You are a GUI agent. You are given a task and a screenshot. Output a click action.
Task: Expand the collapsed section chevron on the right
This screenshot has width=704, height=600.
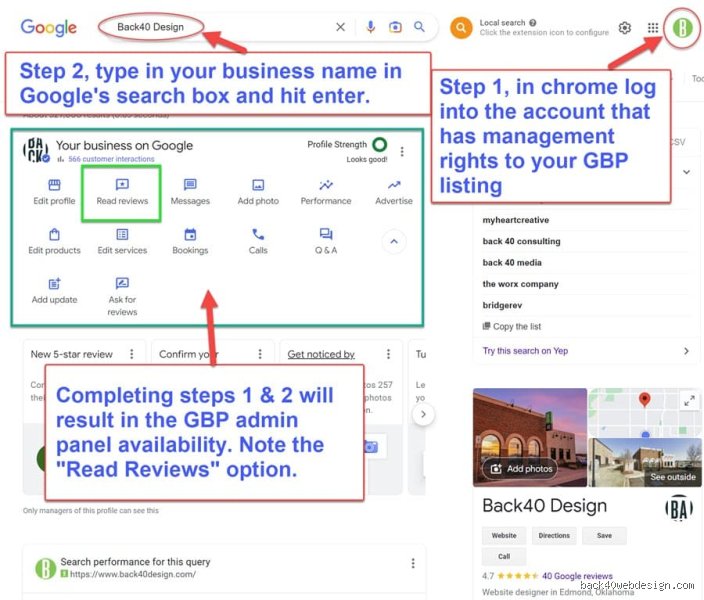(686, 172)
